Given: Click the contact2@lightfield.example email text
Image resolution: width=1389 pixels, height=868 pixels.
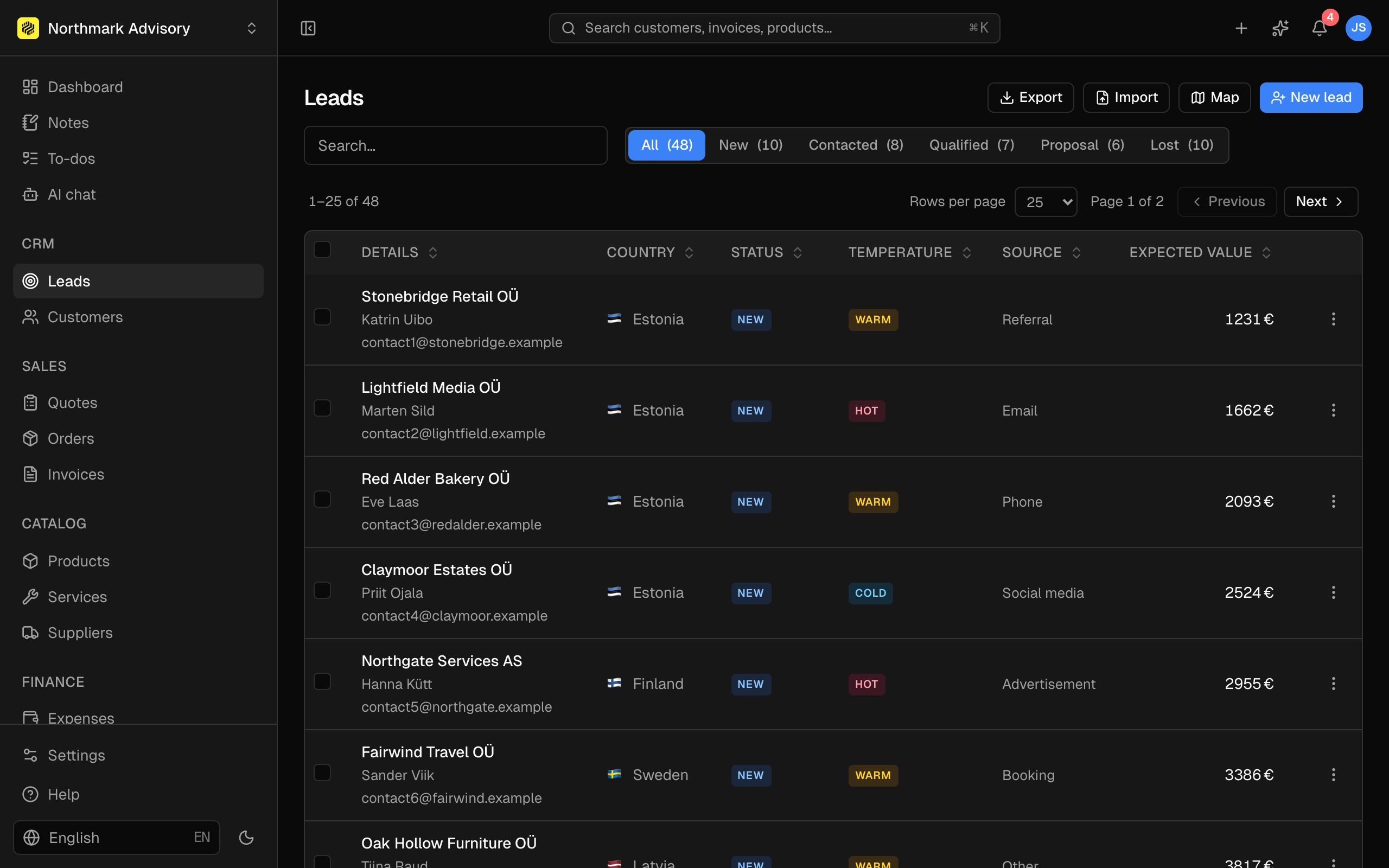Looking at the screenshot, I should 453,433.
